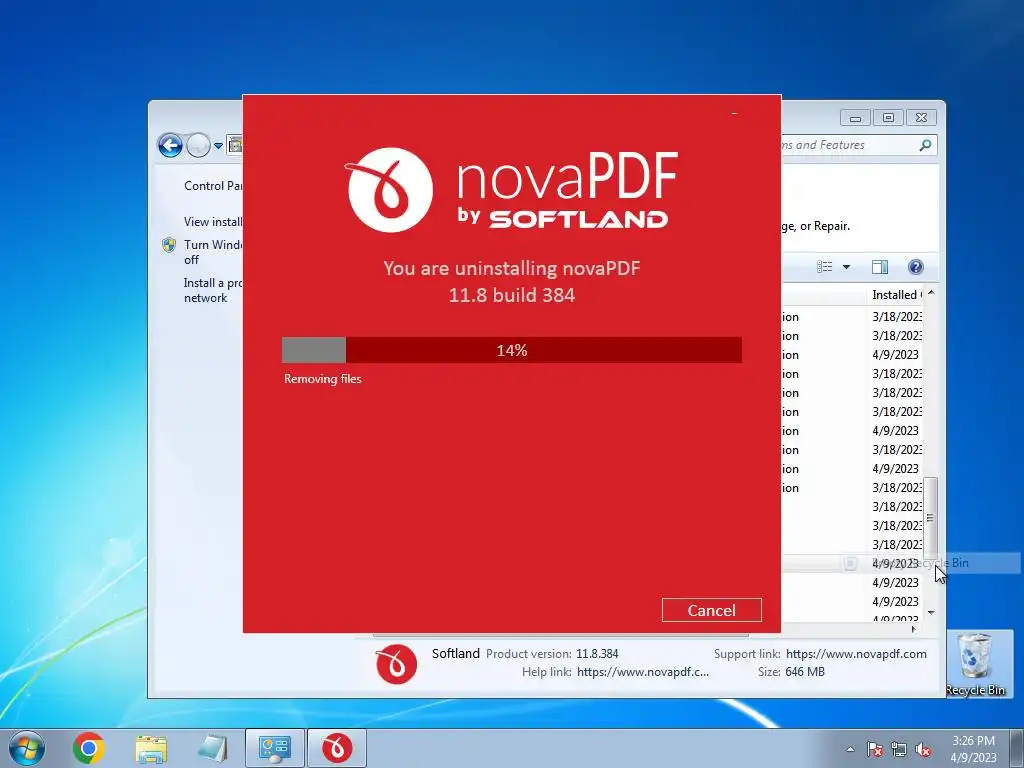Launch Google Chrome from taskbar

[89, 748]
